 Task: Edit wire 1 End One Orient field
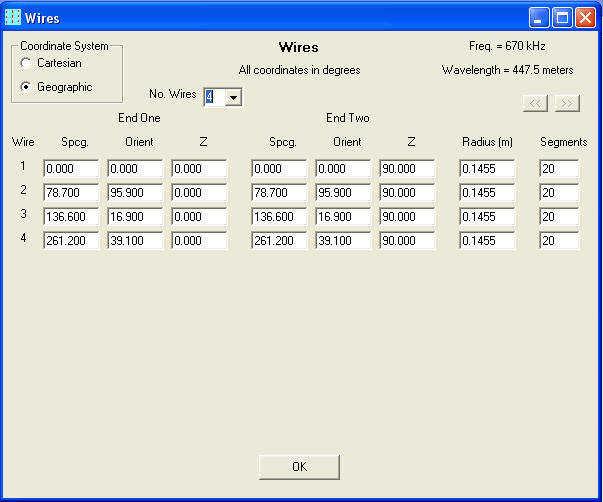[135, 168]
